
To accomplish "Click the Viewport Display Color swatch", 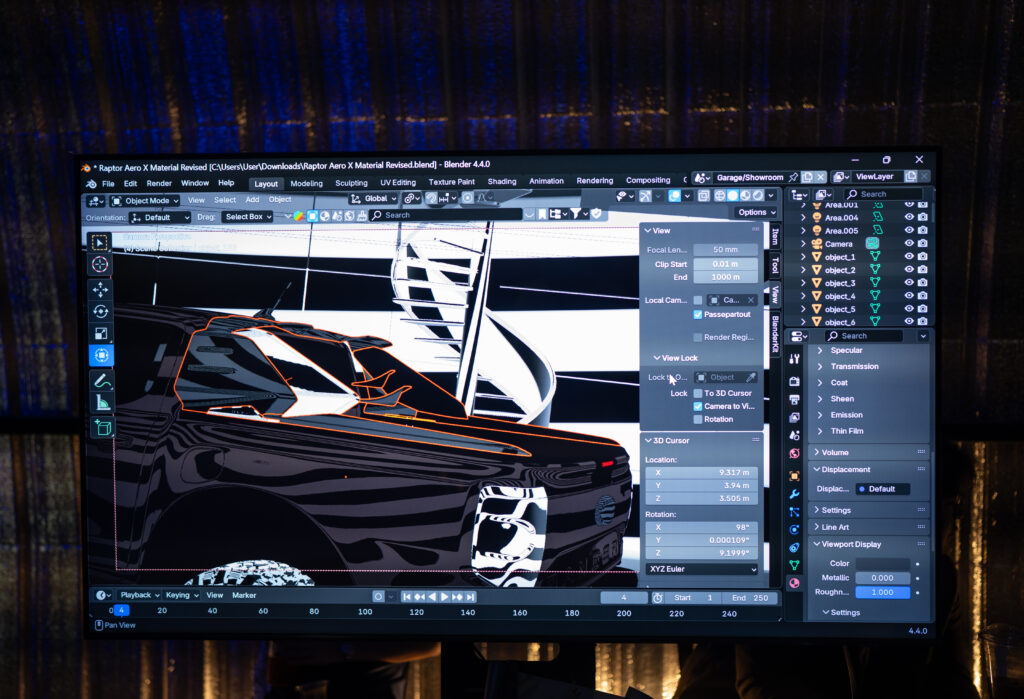I will [x=882, y=564].
